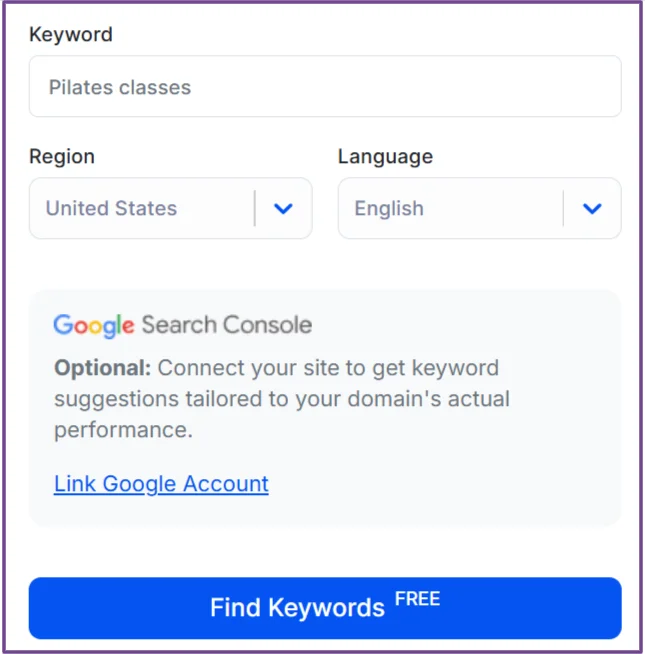Click the Keyword field label

pos(70,34)
